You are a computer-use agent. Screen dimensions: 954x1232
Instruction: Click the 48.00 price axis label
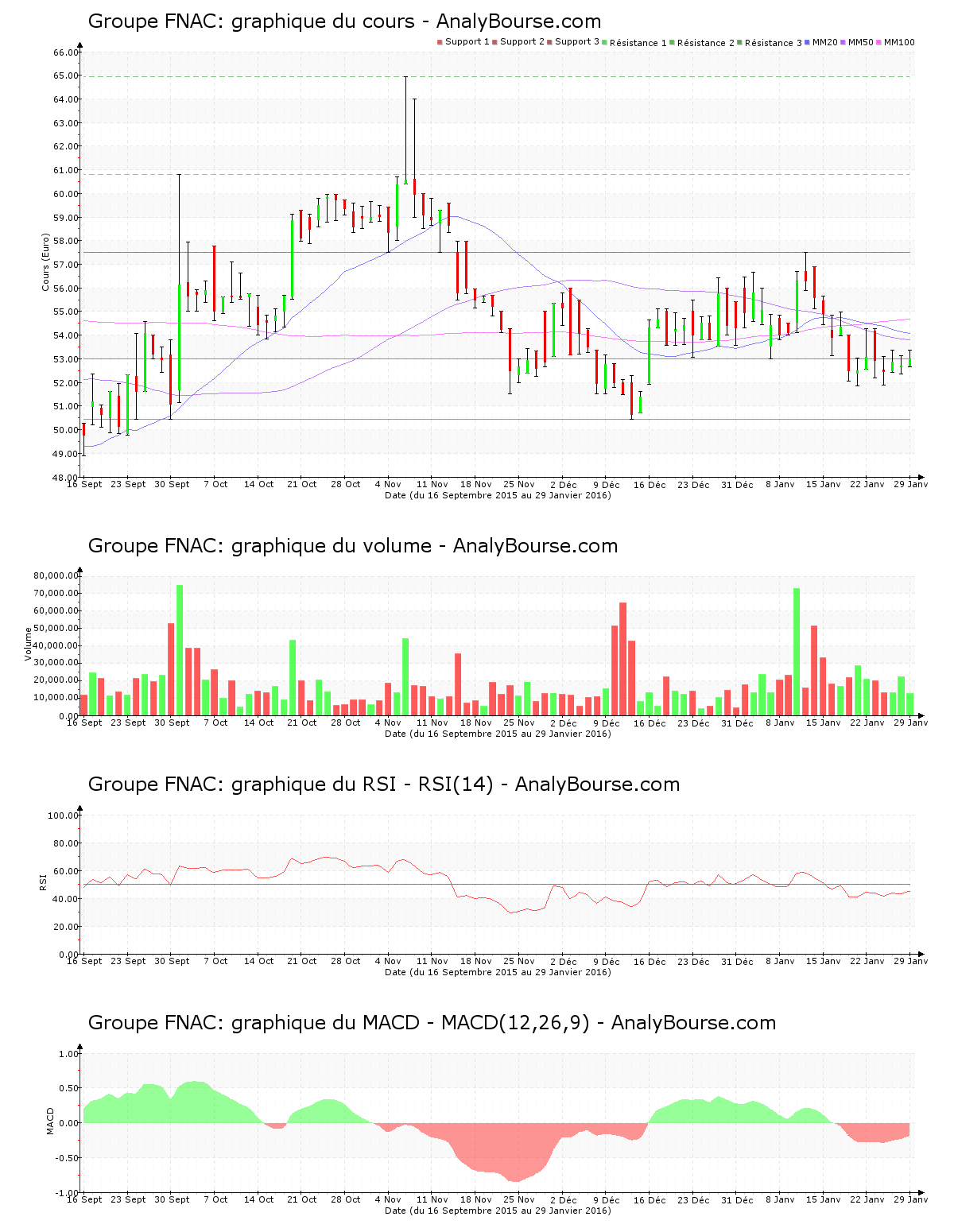(x=66, y=478)
